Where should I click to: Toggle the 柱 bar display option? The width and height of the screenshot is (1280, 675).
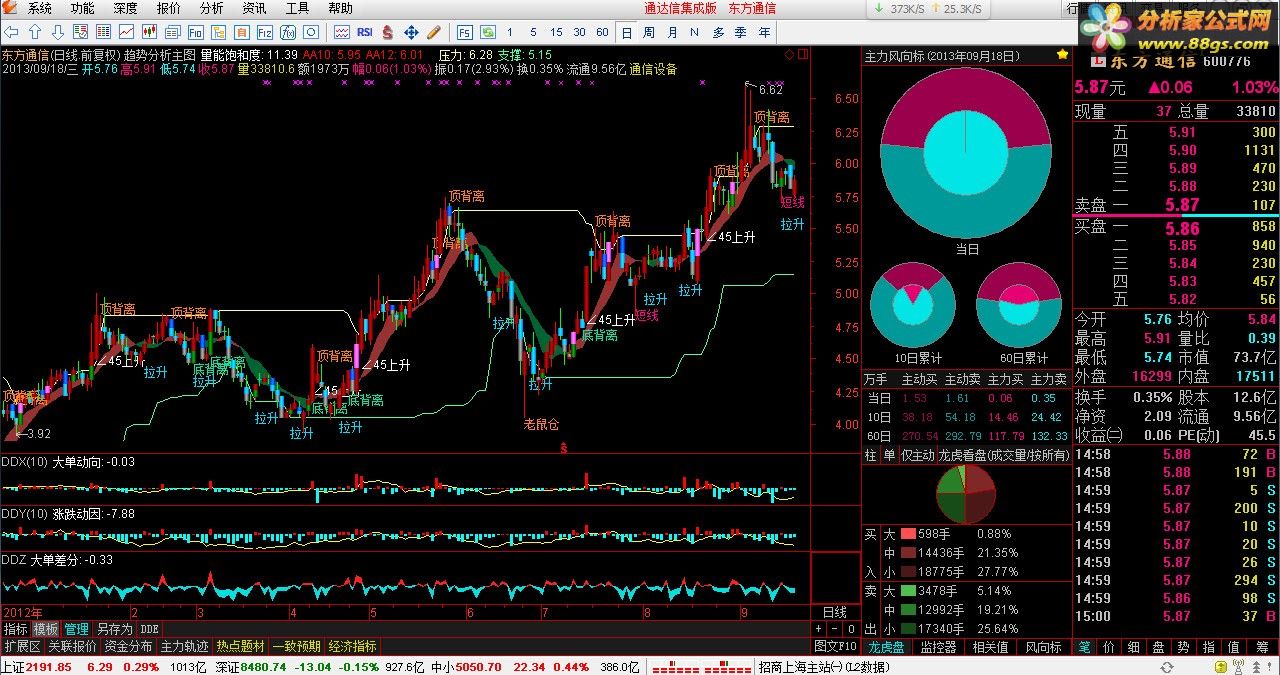(871, 455)
